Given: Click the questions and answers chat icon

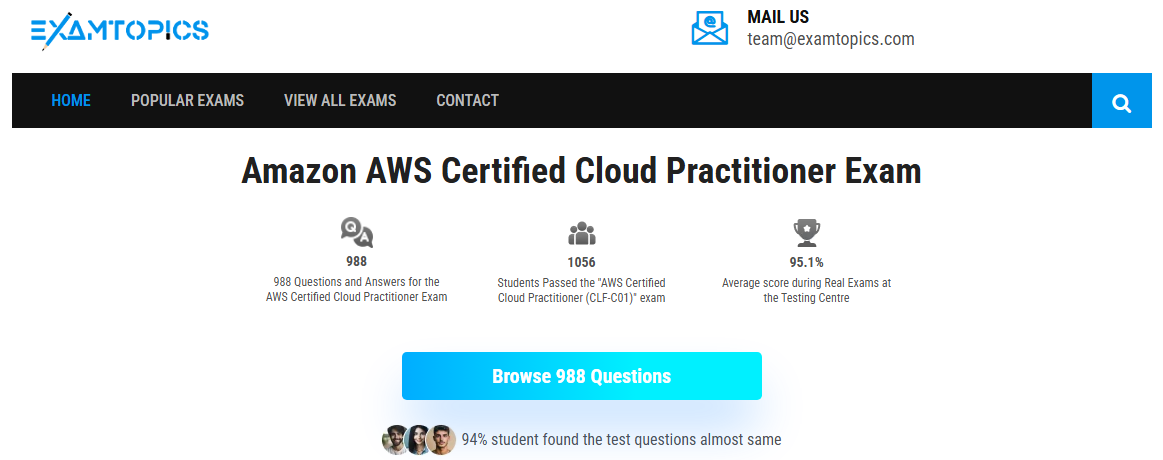Looking at the screenshot, I should click(x=356, y=233).
